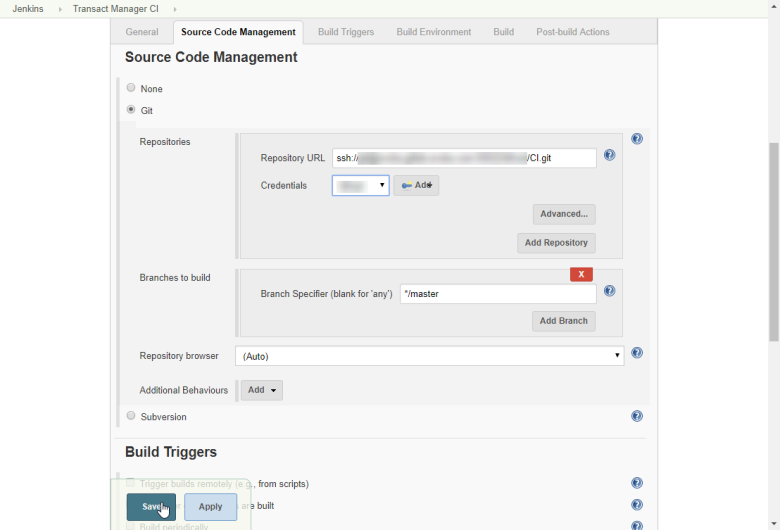This screenshot has width=780, height=530.
Task: Switch to the Build Environment tab
Action: coord(434,32)
